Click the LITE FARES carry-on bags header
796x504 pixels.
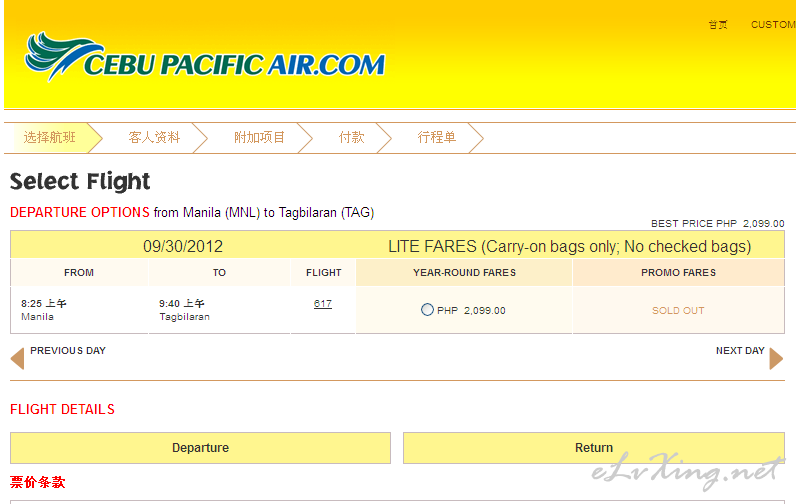pyautogui.click(x=570, y=246)
